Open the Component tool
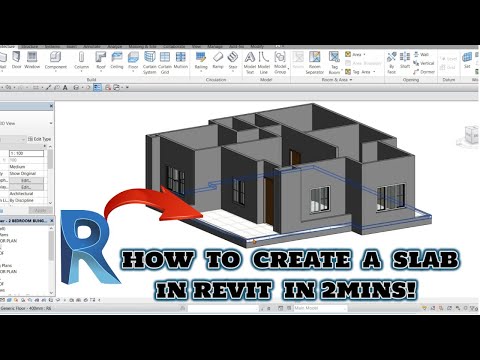The height and width of the screenshot is (360, 480). point(56,61)
